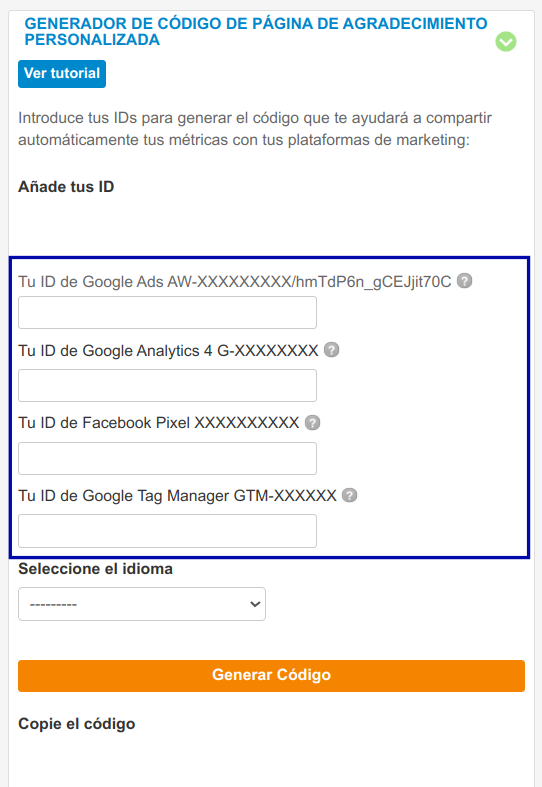Click the Seleccione el idioma label
Image resolution: width=542 pixels, height=787 pixels.
95,569
